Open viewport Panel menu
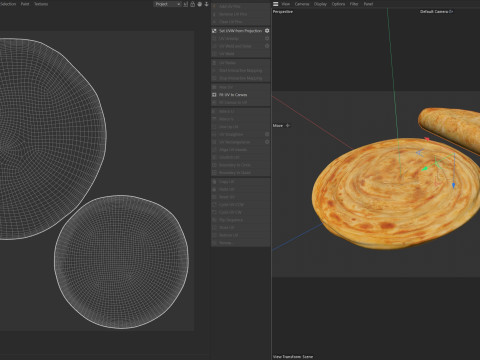 [368, 4]
